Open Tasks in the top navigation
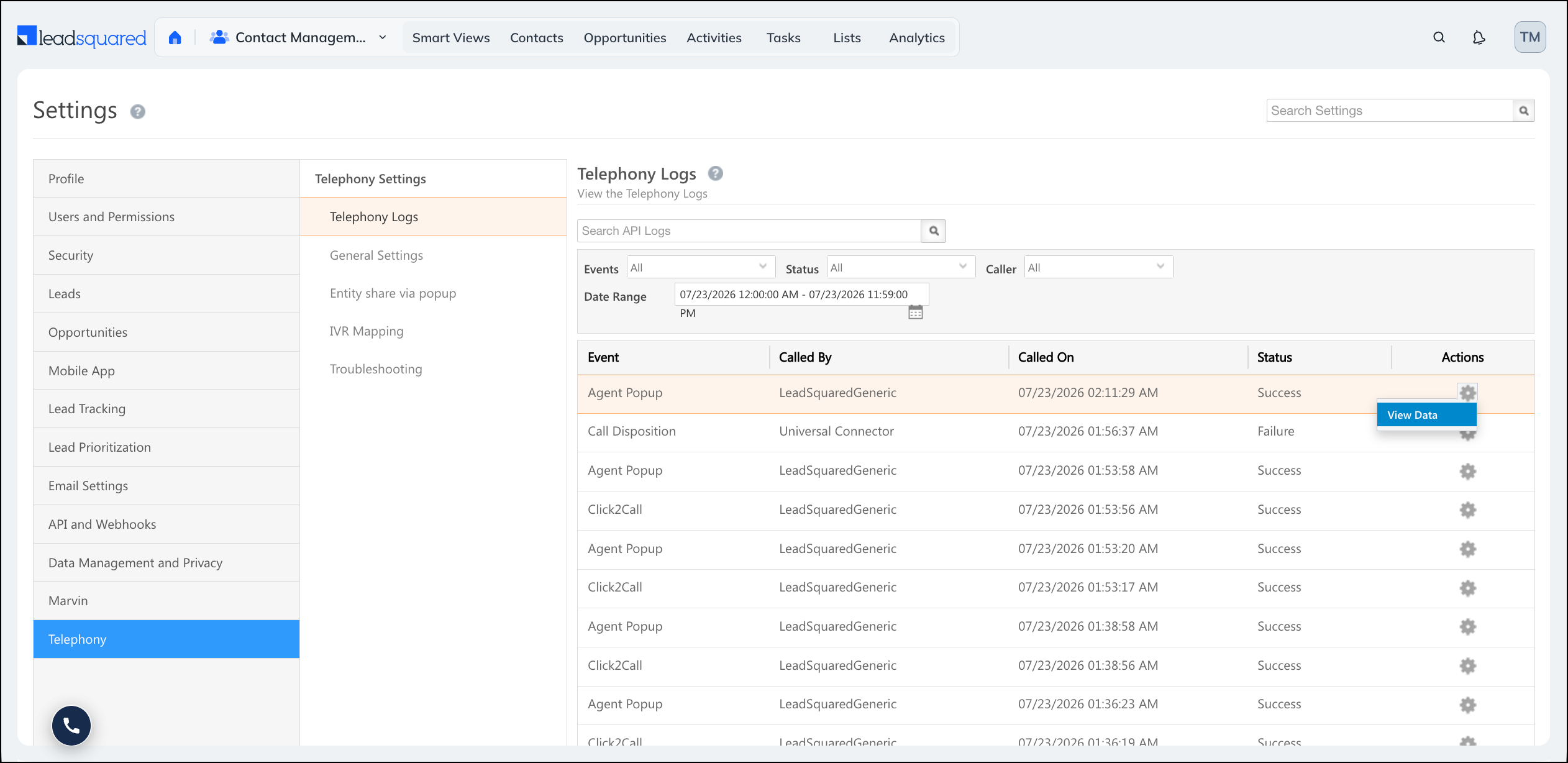 783,38
